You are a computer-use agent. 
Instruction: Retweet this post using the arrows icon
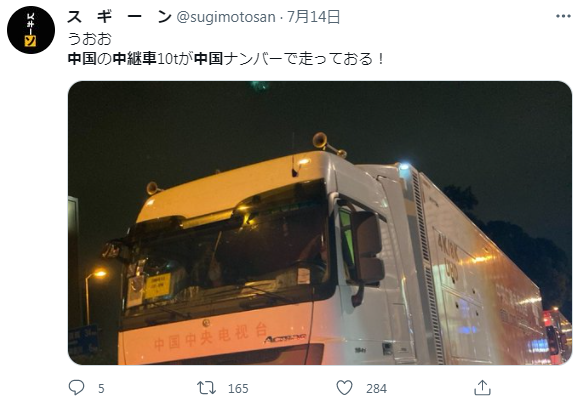(206, 388)
